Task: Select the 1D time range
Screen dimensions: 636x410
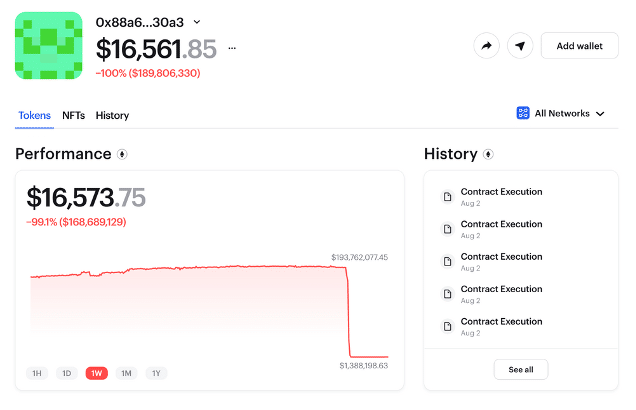Action: [x=67, y=373]
